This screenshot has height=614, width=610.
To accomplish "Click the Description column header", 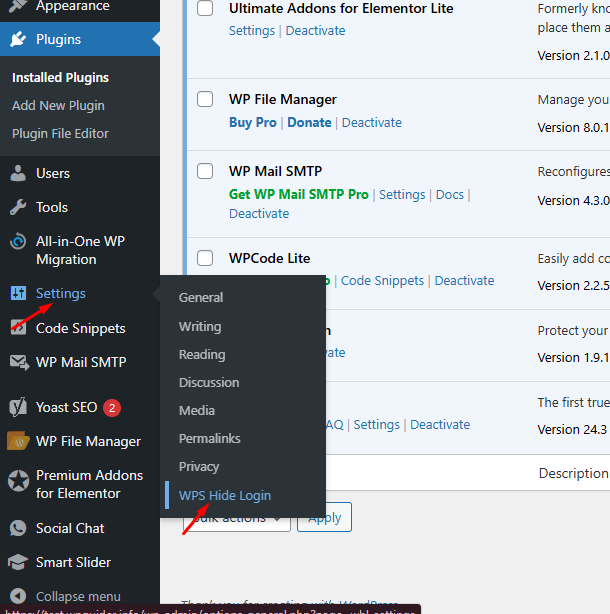I will (x=574, y=473).
